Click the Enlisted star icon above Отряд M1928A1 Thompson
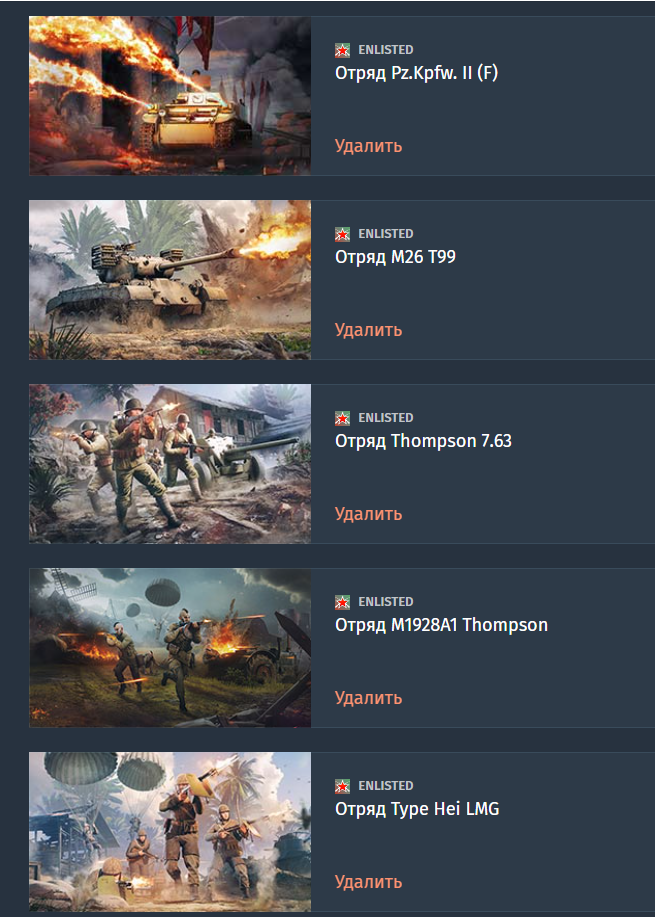Image resolution: width=655 pixels, height=917 pixels. [342, 602]
